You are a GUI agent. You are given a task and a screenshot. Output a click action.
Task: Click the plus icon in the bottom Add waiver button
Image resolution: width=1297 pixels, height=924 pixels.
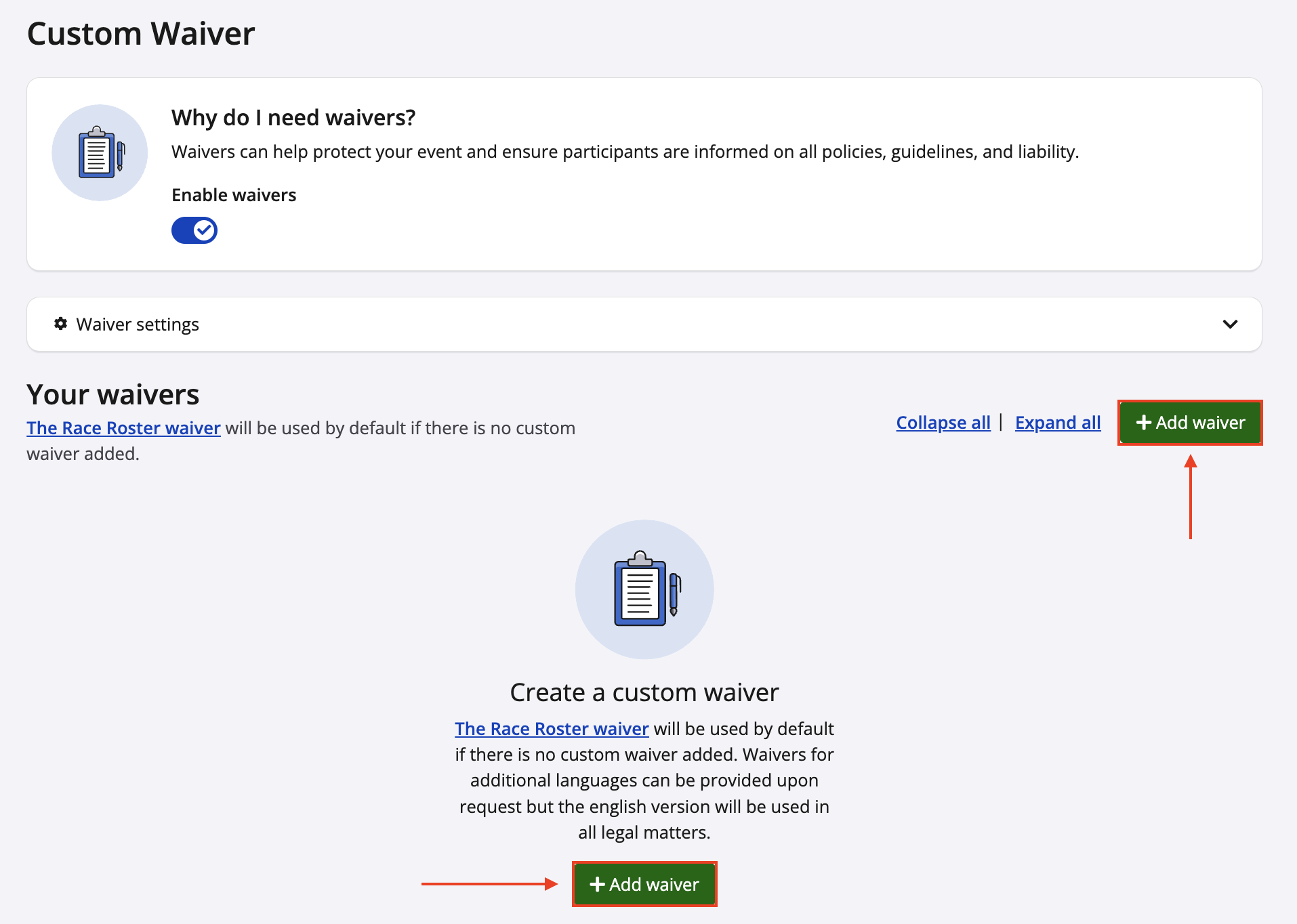click(597, 884)
